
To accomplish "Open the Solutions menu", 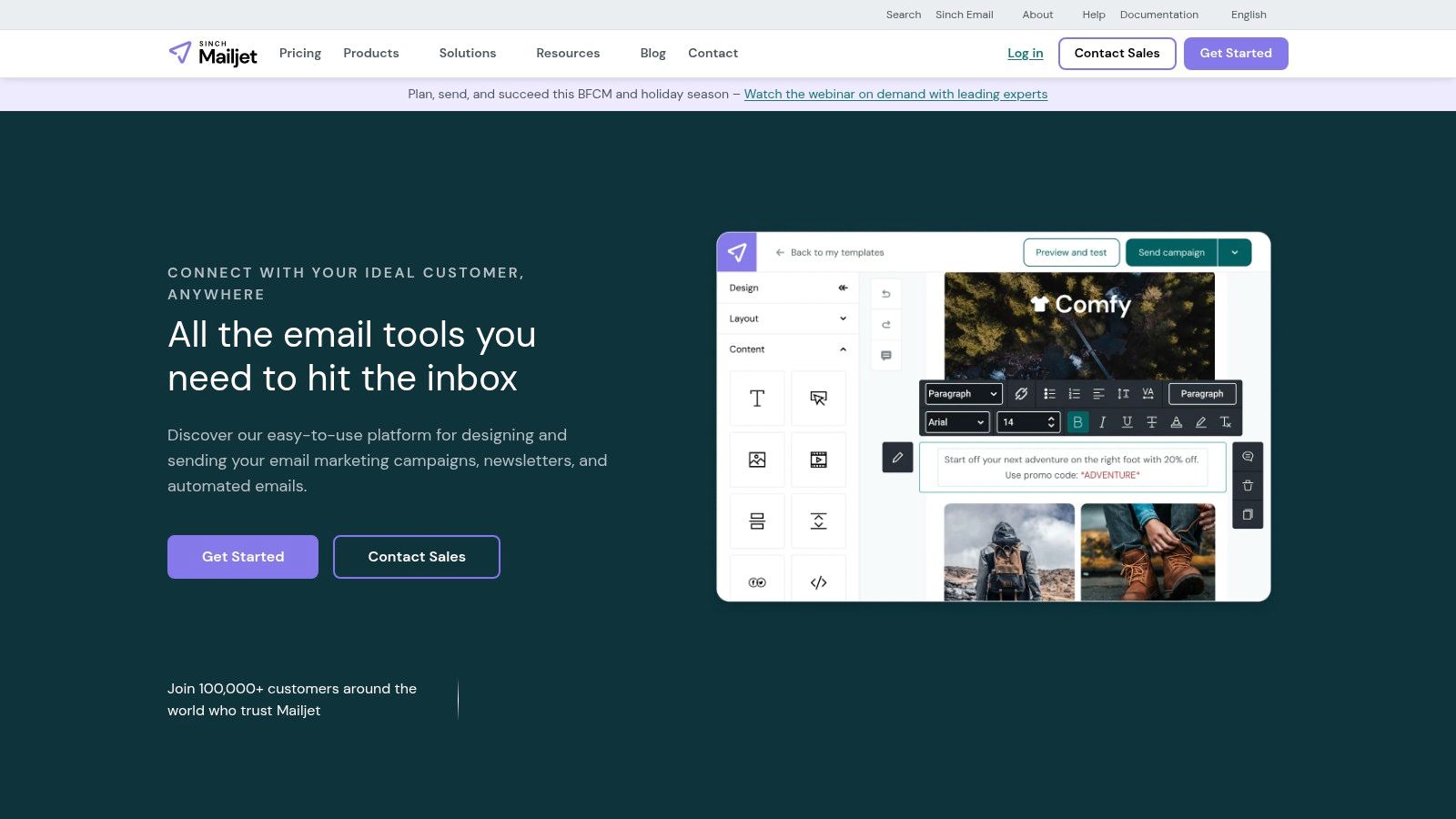I will tap(468, 53).
